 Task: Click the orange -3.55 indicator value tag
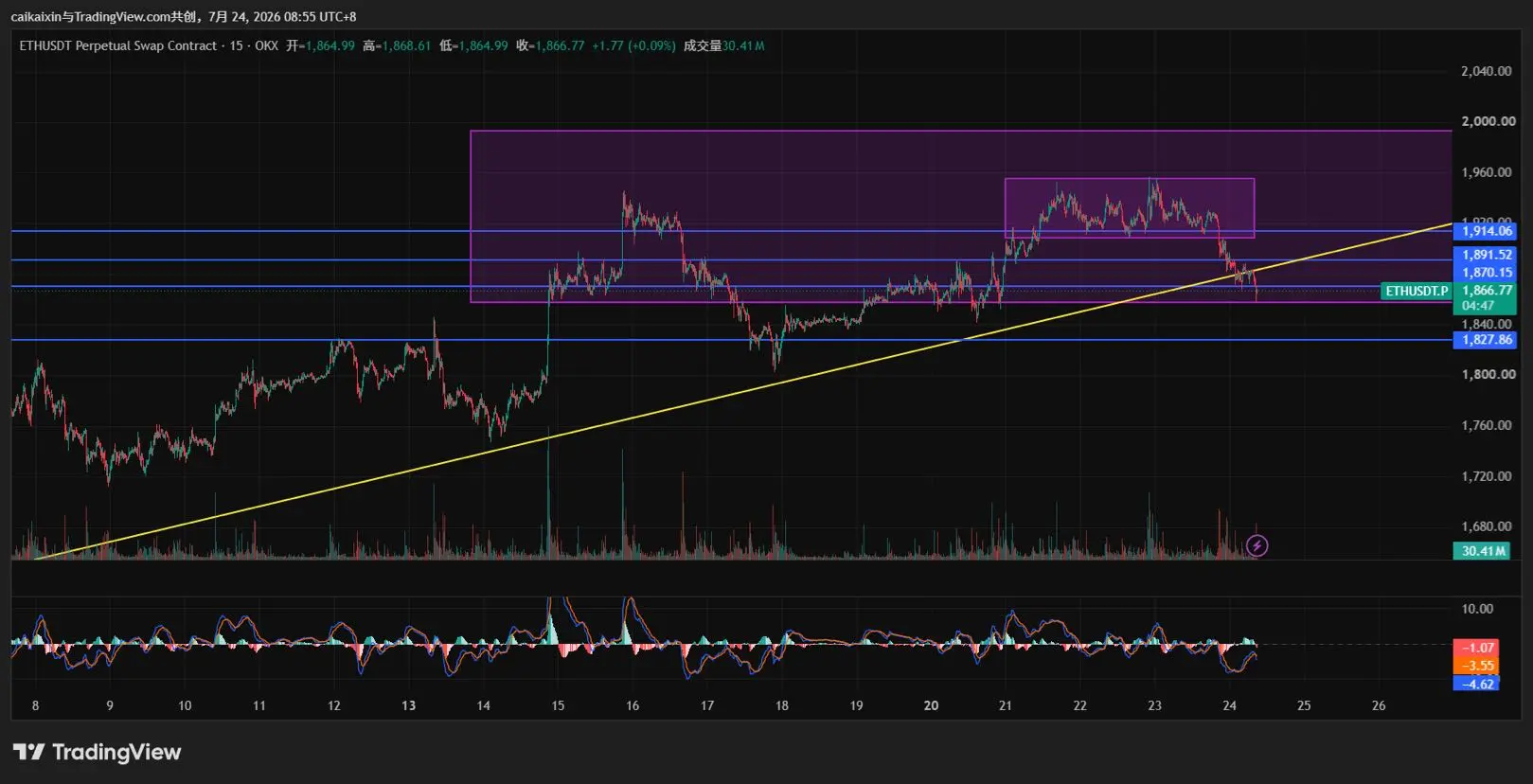click(1476, 666)
